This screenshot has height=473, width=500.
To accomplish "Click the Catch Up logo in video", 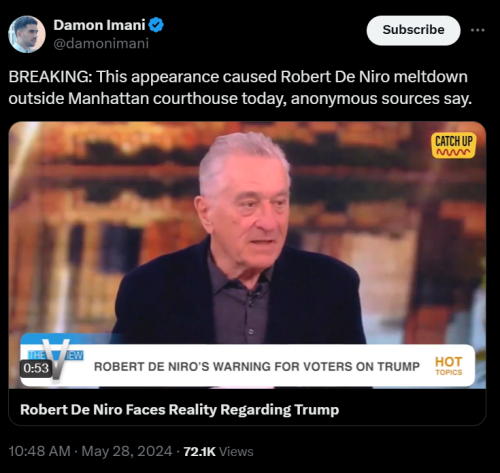I will tap(454, 145).
